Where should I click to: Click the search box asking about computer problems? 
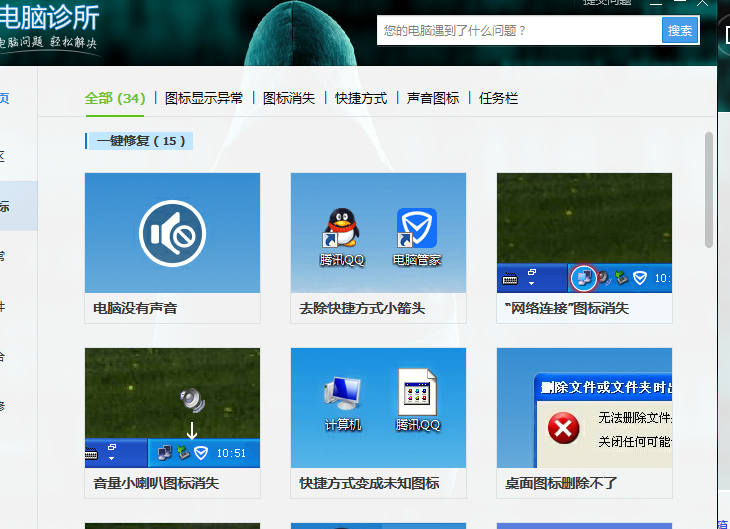click(x=519, y=31)
